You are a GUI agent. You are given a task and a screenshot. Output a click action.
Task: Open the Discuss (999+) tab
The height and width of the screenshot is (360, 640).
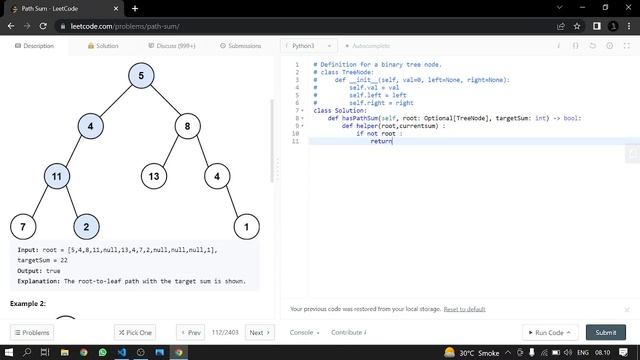pos(171,46)
